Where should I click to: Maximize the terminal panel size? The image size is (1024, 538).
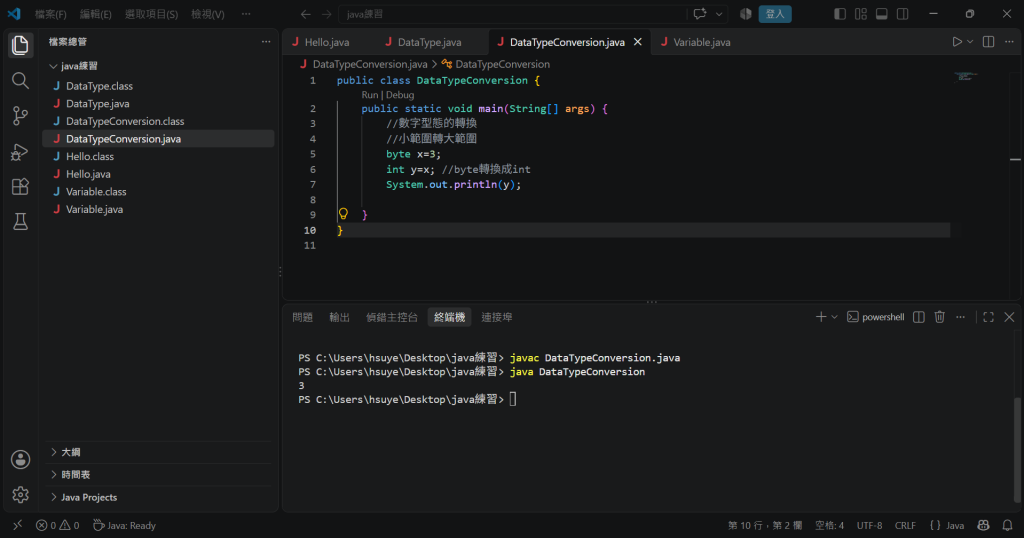989,317
